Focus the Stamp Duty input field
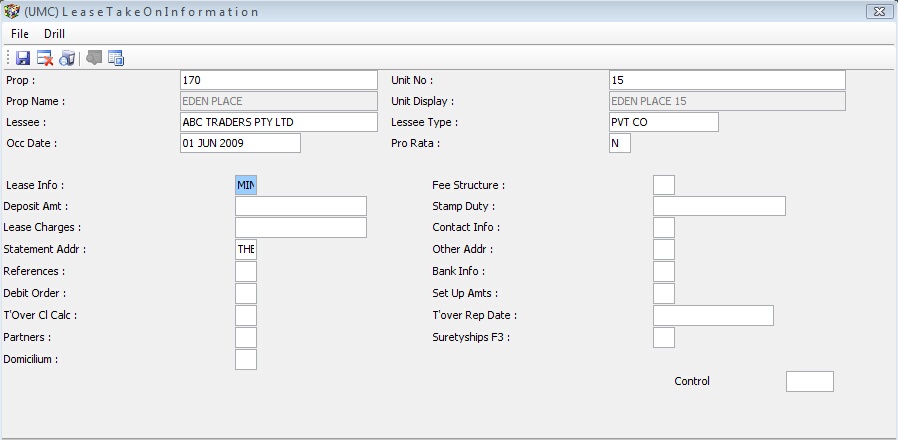Viewport: 898px width, 440px height. [718, 206]
